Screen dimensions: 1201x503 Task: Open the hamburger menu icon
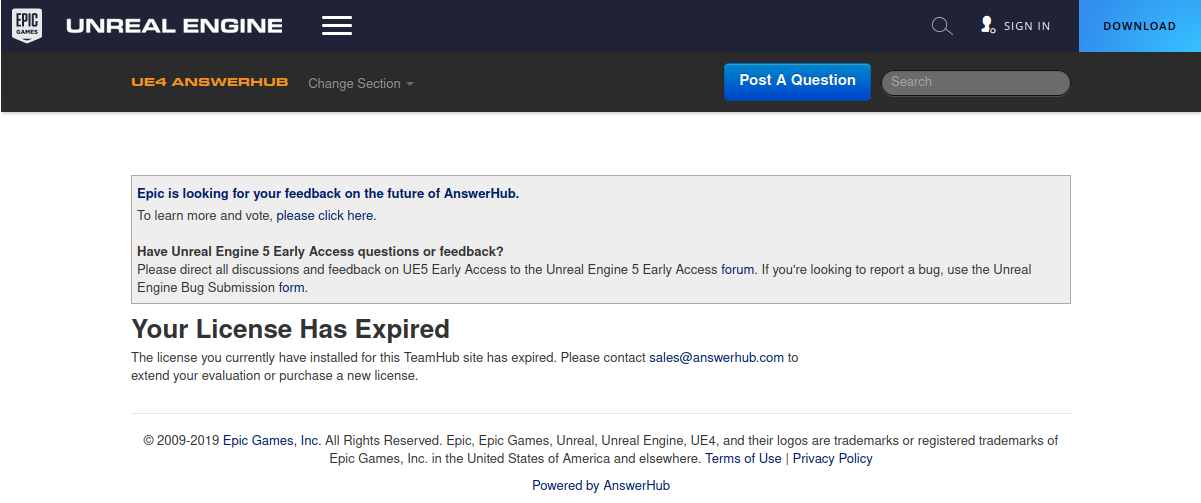coord(337,26)
